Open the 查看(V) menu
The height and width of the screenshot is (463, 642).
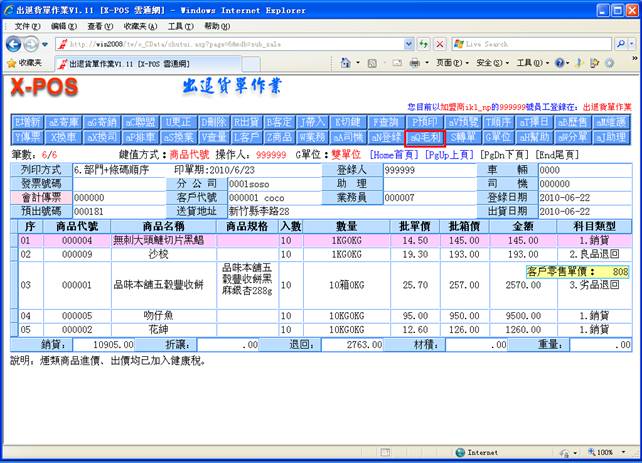click(x=99, y=25)
